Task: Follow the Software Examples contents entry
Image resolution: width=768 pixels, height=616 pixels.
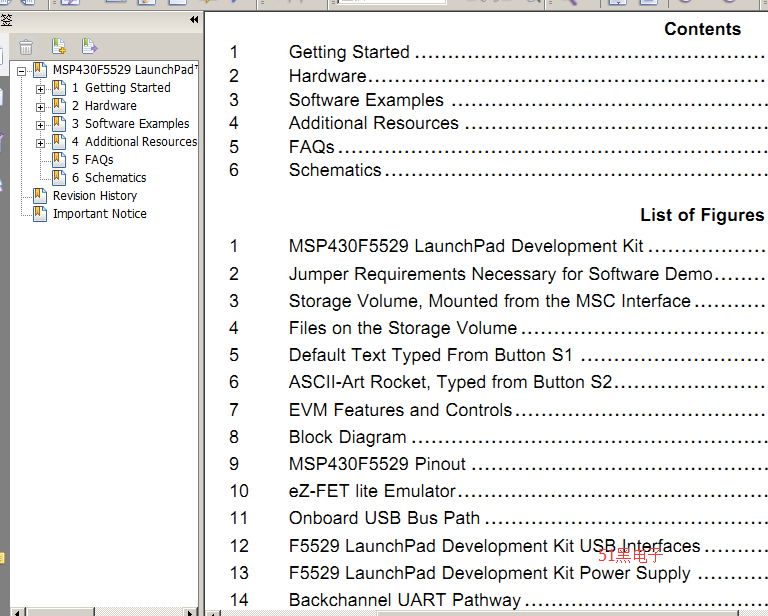Action: click(366, 100)
